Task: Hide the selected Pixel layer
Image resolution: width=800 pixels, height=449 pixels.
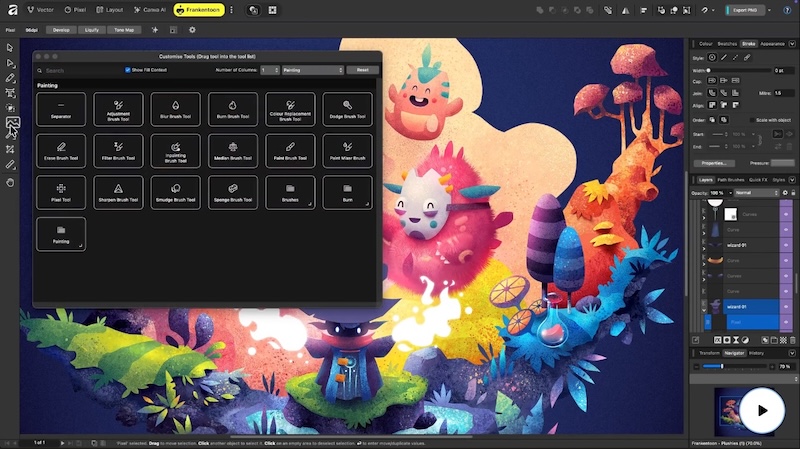Action: tap(787, 323)
